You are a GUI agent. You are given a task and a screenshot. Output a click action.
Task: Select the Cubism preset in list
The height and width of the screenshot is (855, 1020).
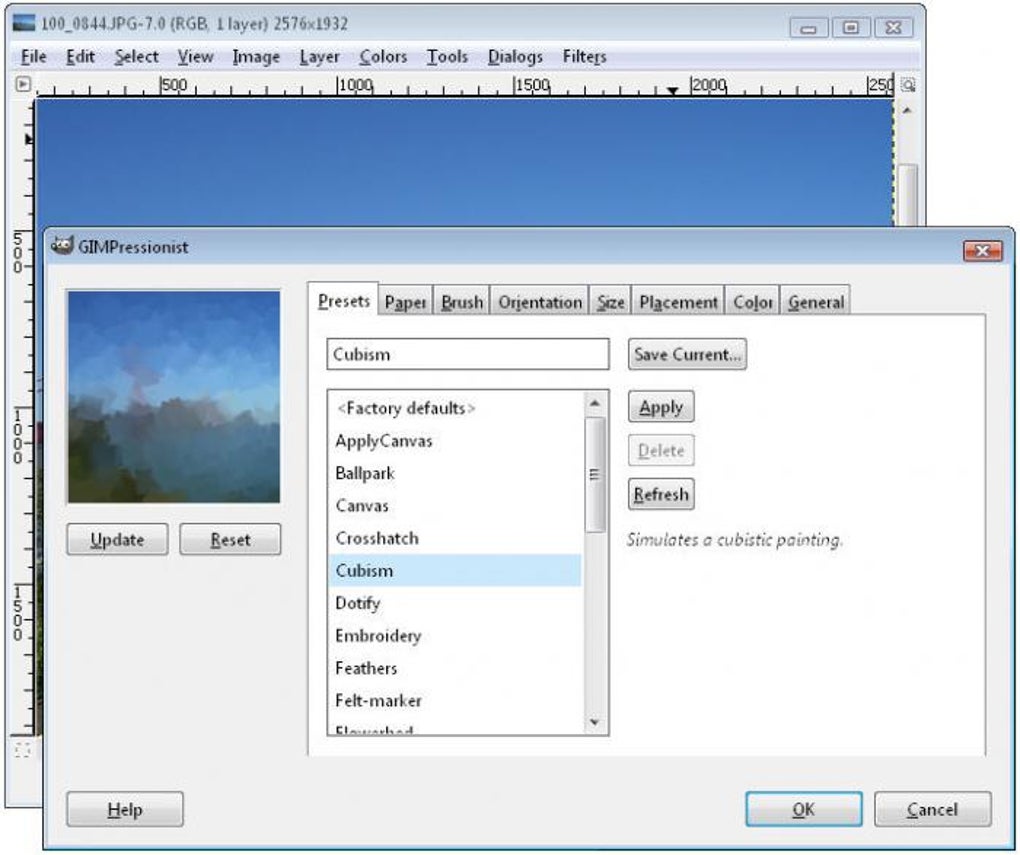455,571
